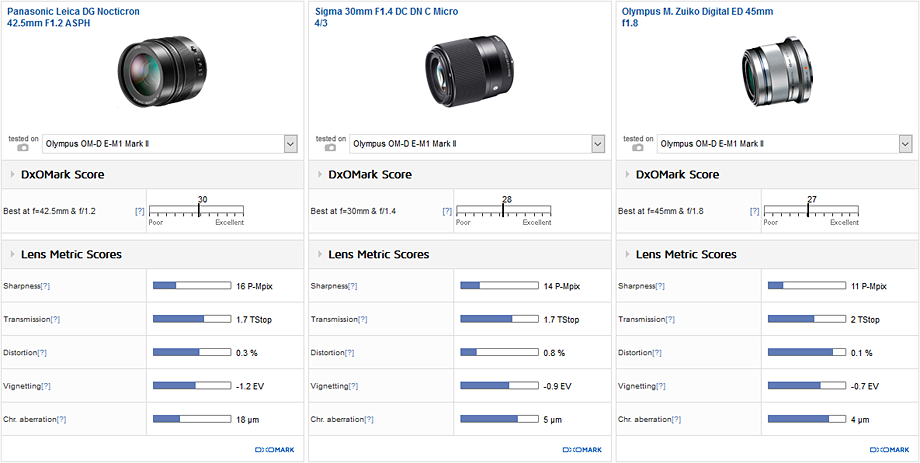Click the camera icon under Olympus 45mm tested on
Viewport: 920px width, 463px height.
pyautogui.click(x=638, y=148)
